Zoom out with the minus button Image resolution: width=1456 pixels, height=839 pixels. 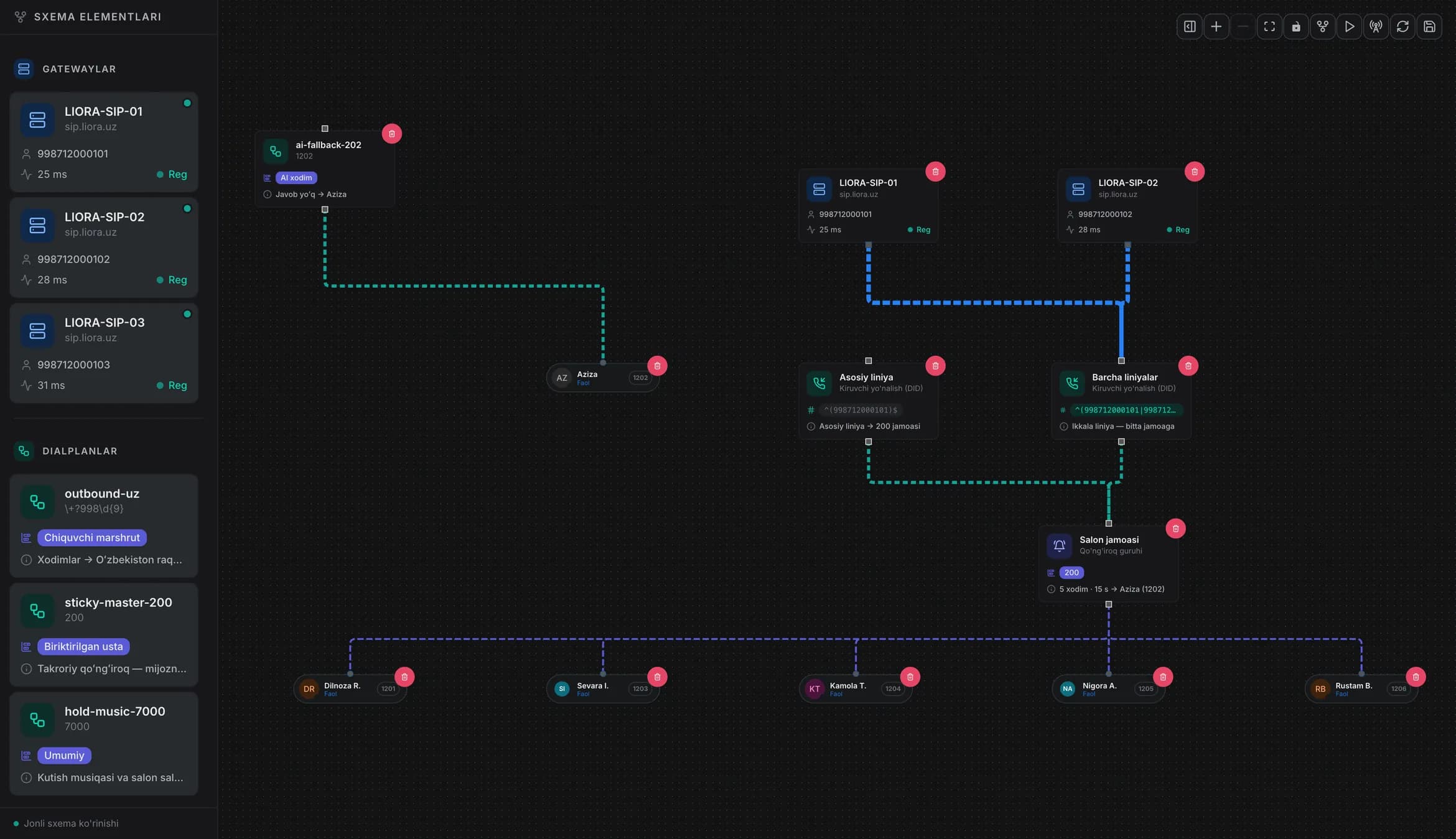click(1243, 27)
